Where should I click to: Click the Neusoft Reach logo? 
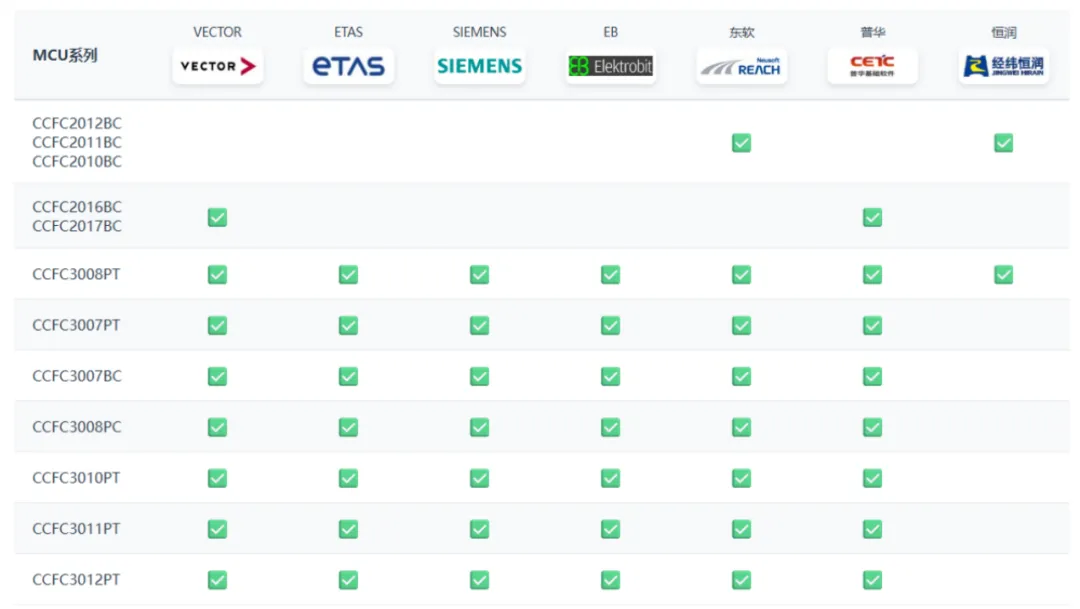click(742, 66)
